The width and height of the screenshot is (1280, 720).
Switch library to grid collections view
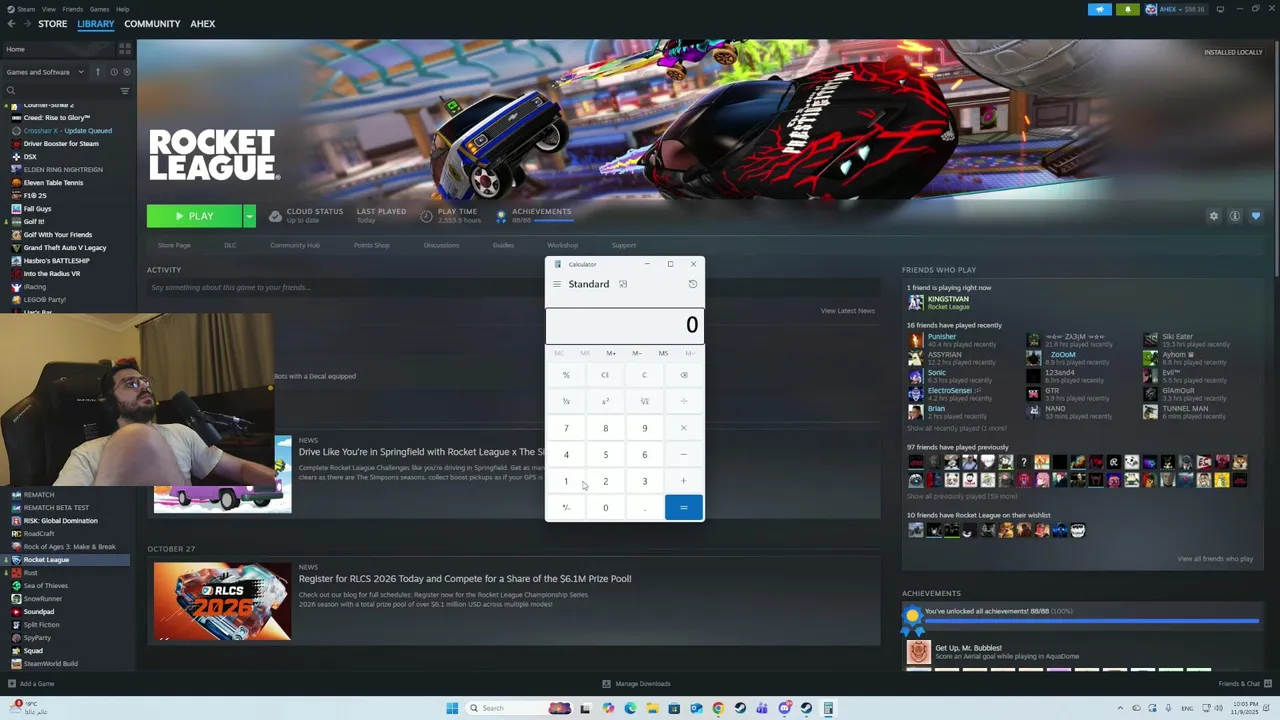point(125,48)
